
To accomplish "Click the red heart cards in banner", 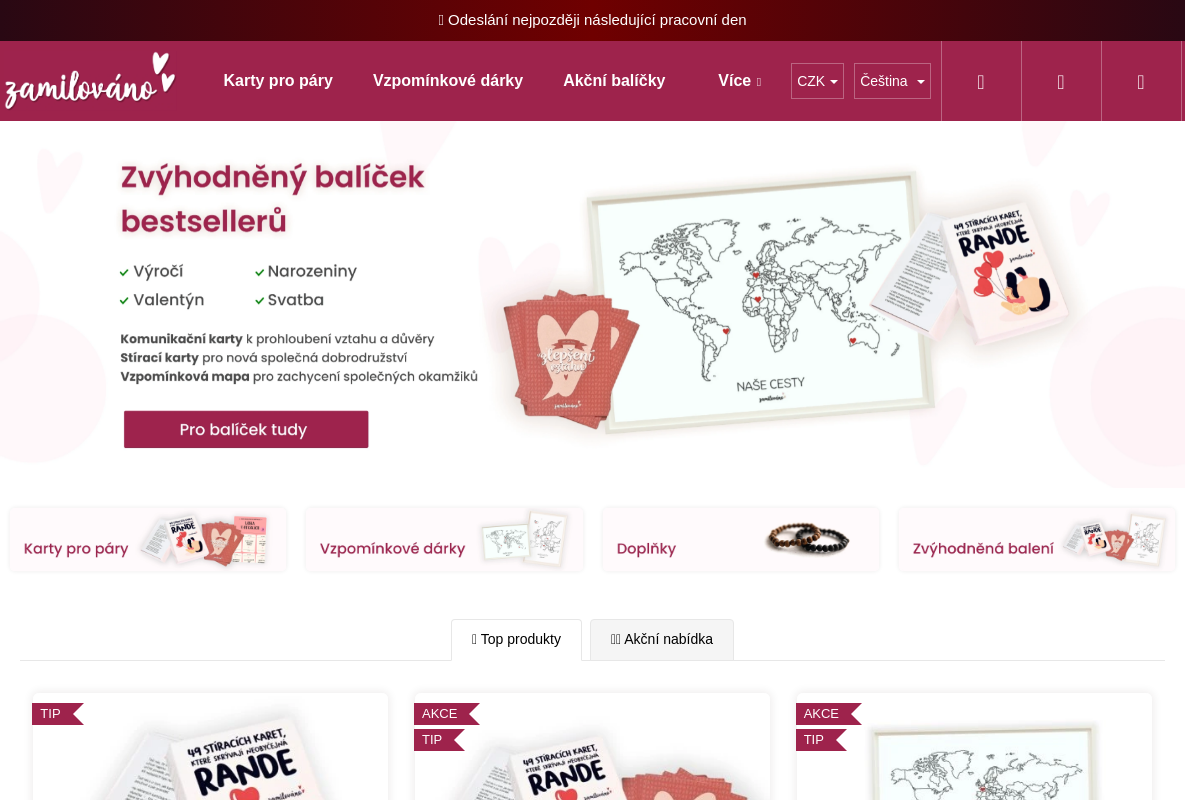I will click(x=570, y=355).
